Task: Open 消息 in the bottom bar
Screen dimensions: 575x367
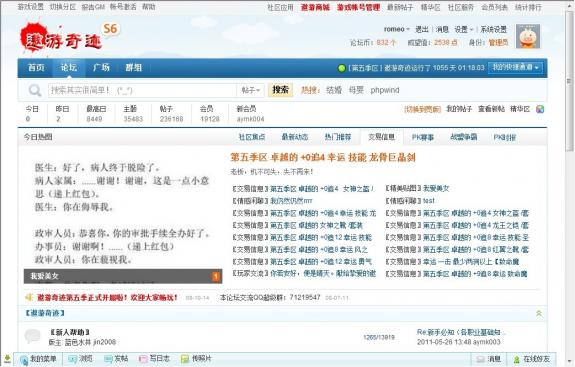Action: coord(488,359)
